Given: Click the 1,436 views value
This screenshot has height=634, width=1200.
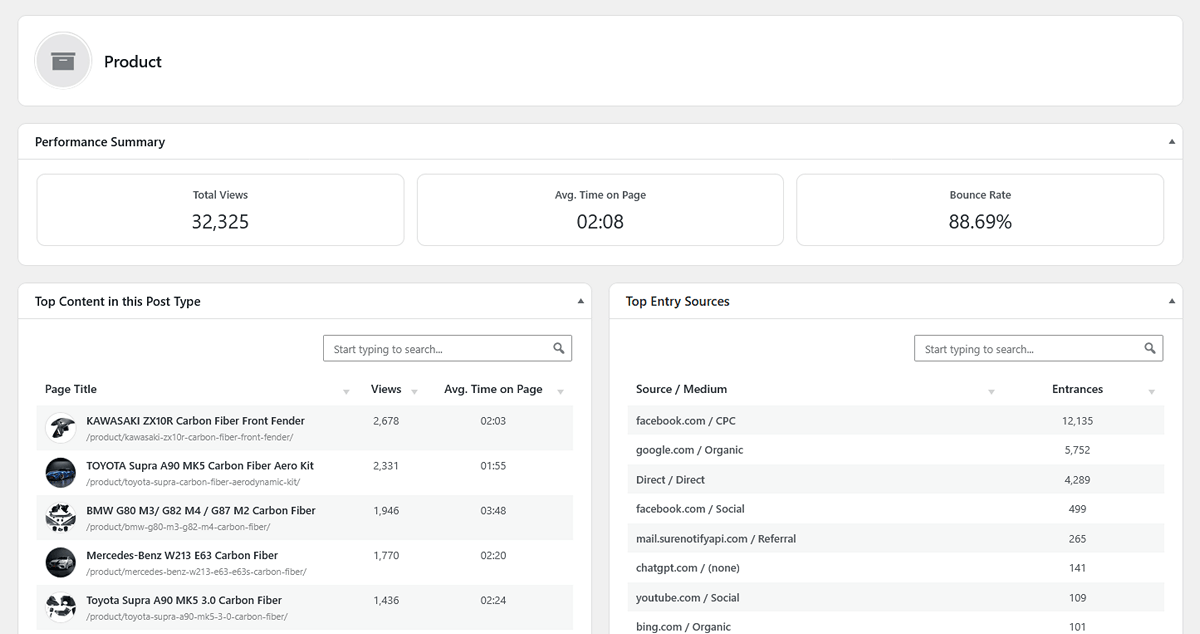Looking at the screenshot, I should pos(386,600).
